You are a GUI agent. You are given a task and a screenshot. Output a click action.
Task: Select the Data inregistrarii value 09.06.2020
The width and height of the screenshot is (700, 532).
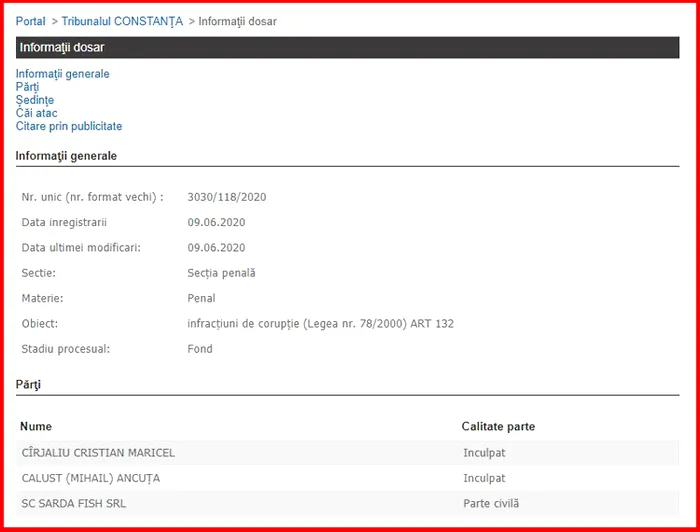pyautogui.click(x=216, y=222)
